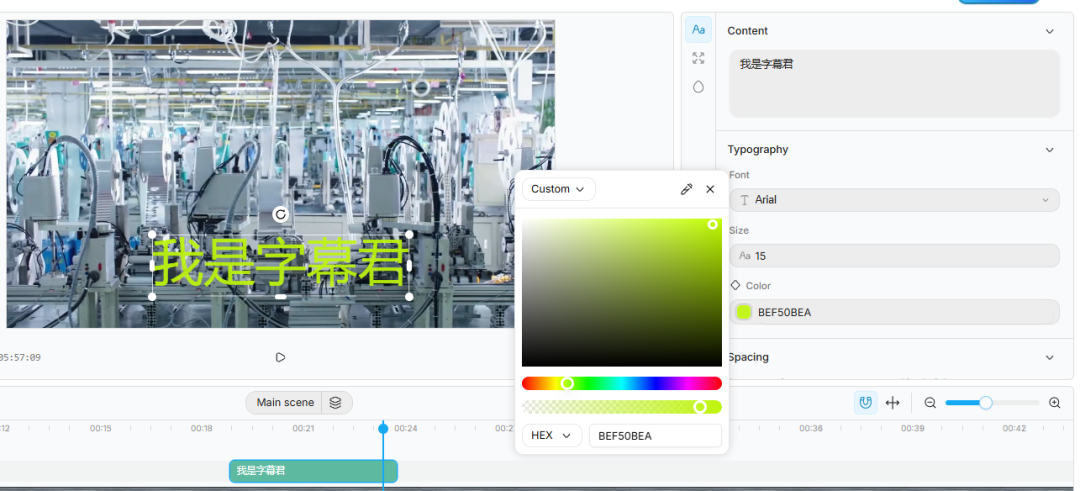Open the Arial font dropdown
Image resolution: width=1080 pixels, height=491 pixels.
[x=894, y=200]
